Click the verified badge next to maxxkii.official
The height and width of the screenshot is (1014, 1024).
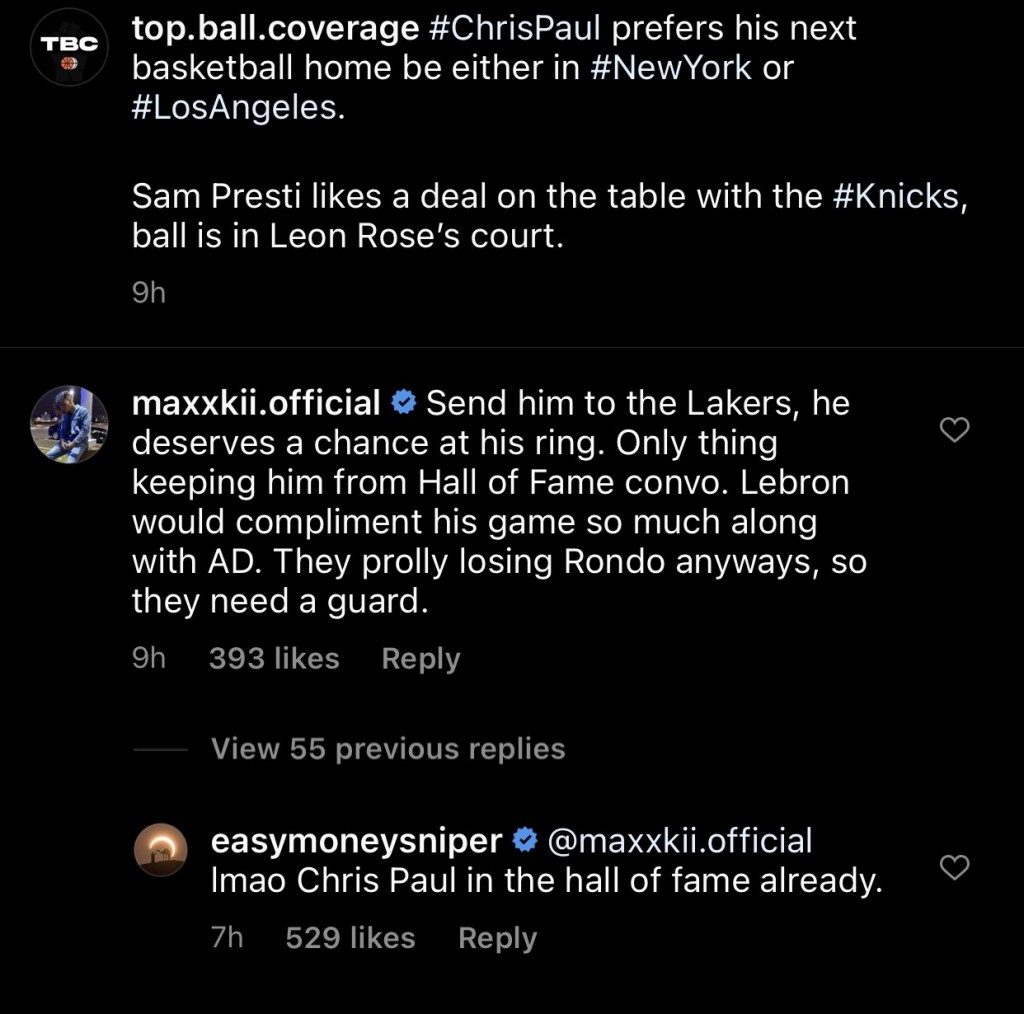[403, 403]
